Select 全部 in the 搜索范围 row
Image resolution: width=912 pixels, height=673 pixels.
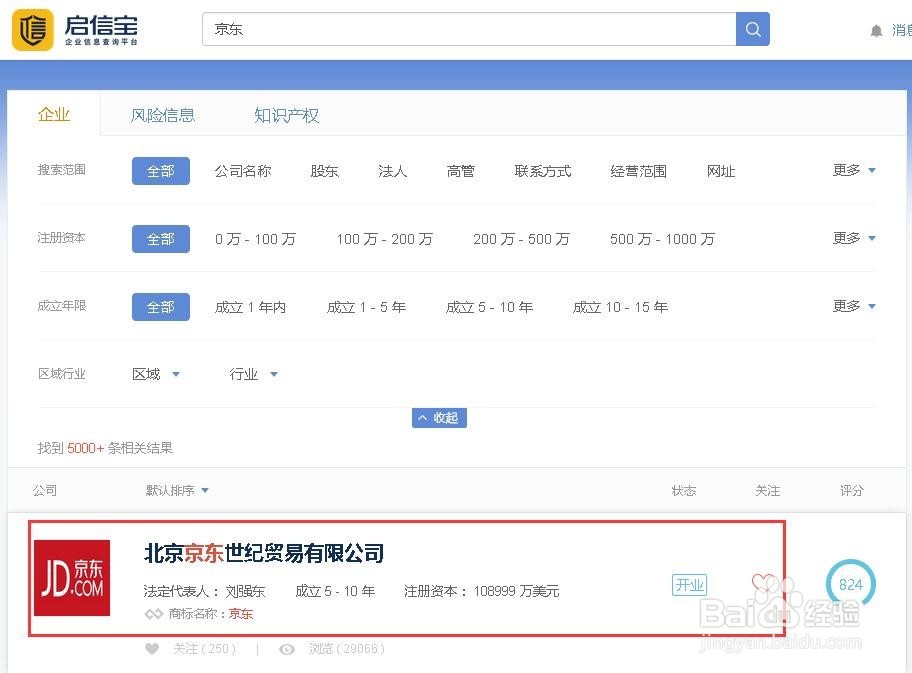161,171
